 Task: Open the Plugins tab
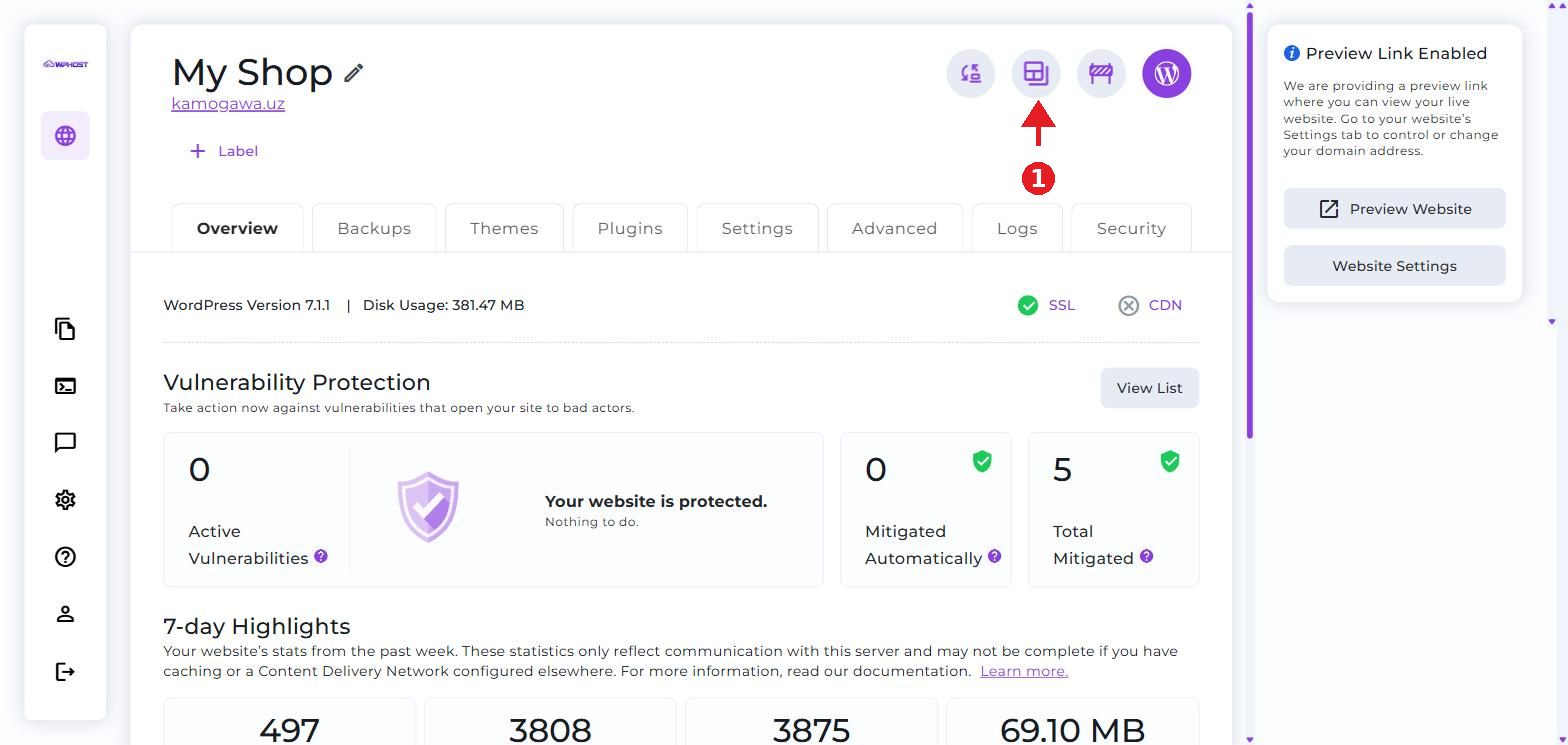click(630, 228)
